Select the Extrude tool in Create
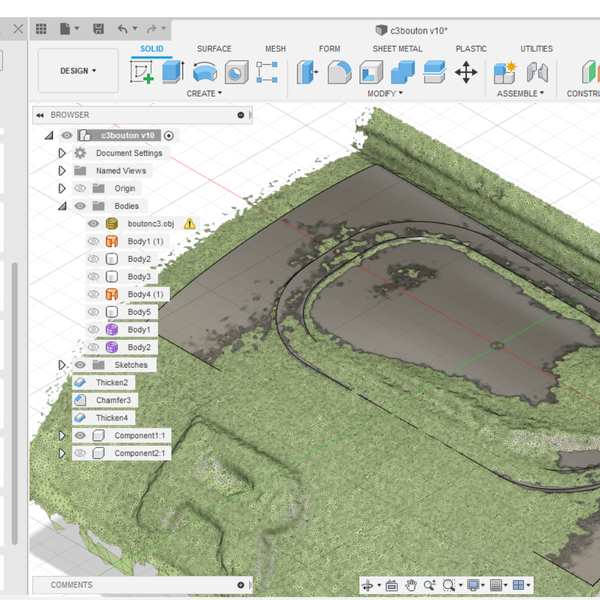The width and height of the screenshot is (600, 600). (173, 72)
